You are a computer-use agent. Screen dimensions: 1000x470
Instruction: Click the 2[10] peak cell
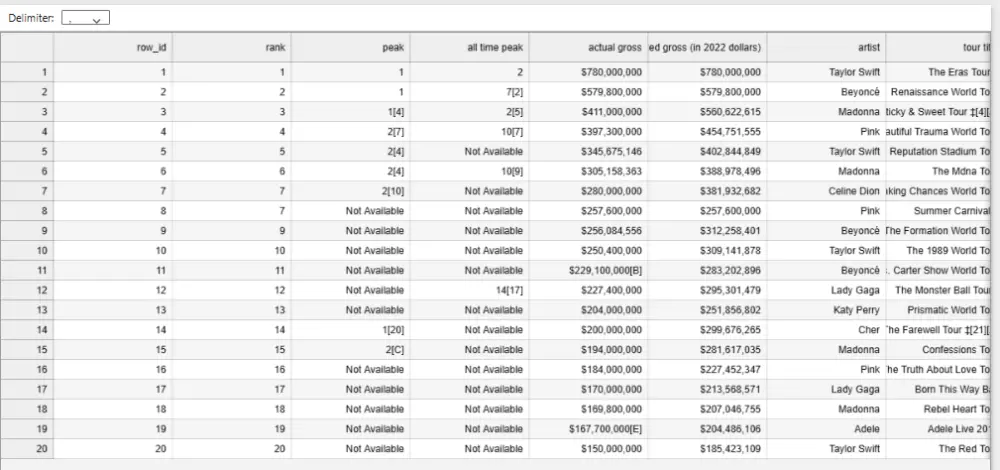tap(350, 191)
